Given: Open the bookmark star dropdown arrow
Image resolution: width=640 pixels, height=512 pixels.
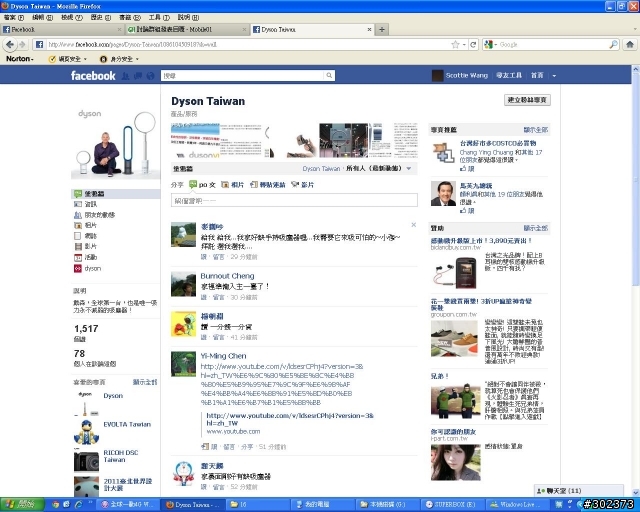Looking at the screenshot, I should [464, 45].
